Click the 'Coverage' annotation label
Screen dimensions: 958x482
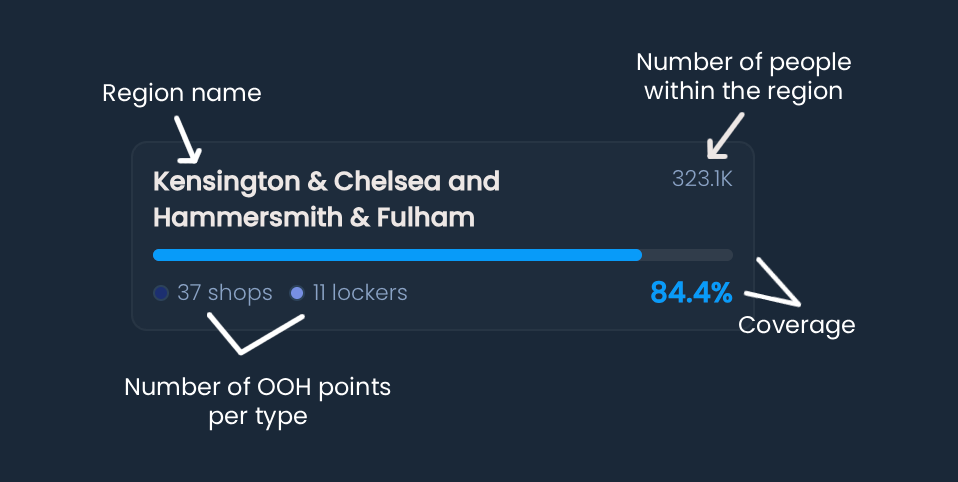click(796, 325)
